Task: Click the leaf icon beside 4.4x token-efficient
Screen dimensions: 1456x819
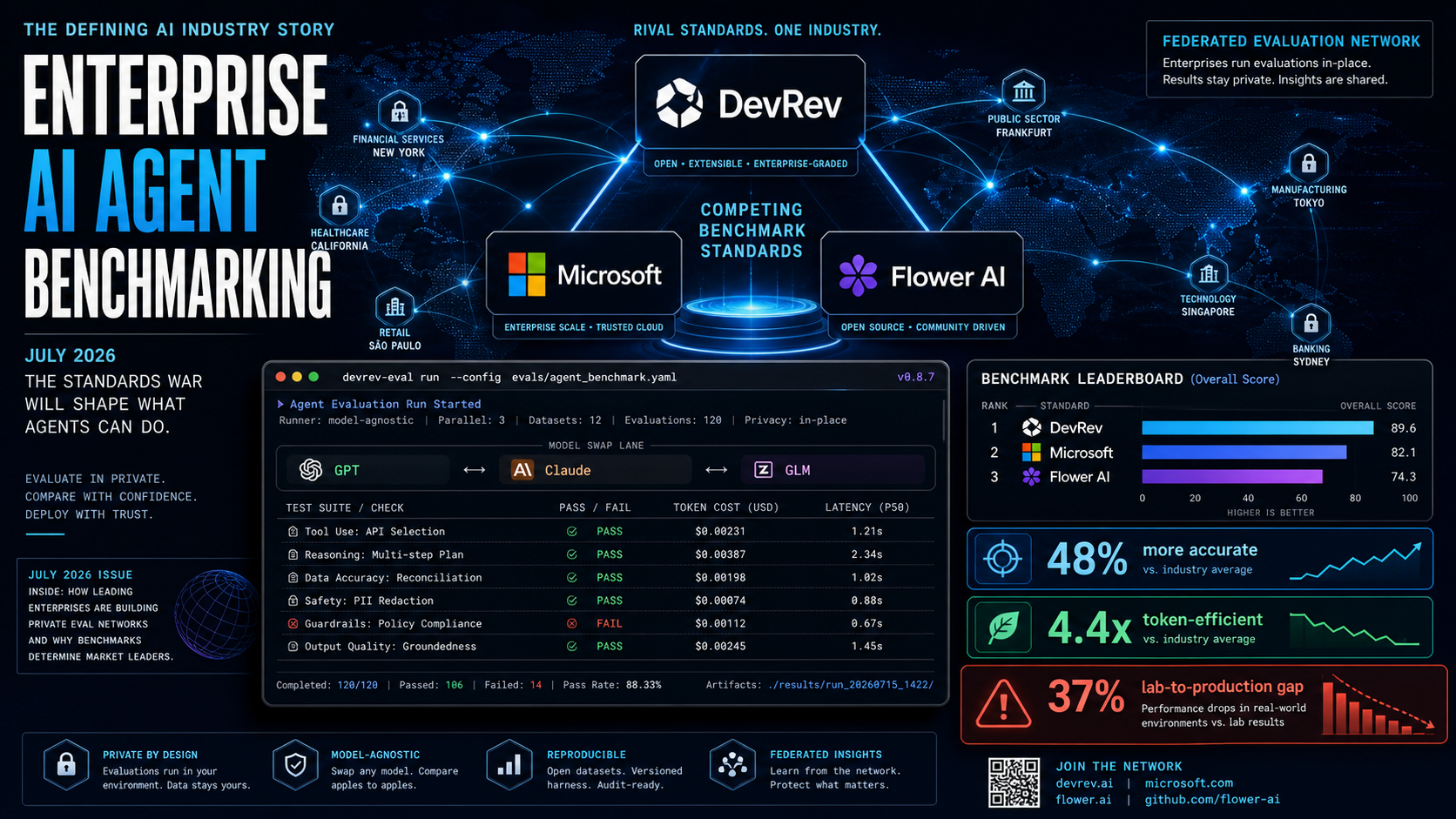Action: click(1002, 627)
